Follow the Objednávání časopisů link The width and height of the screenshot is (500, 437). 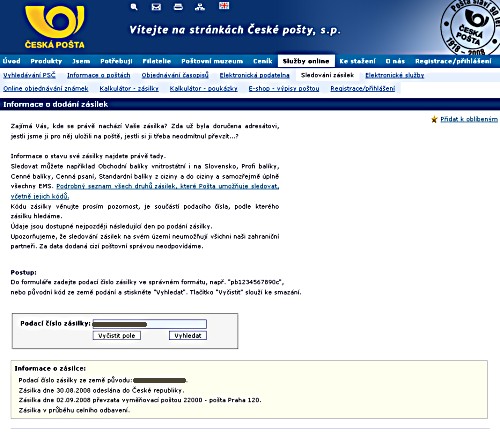click(175, 75)
